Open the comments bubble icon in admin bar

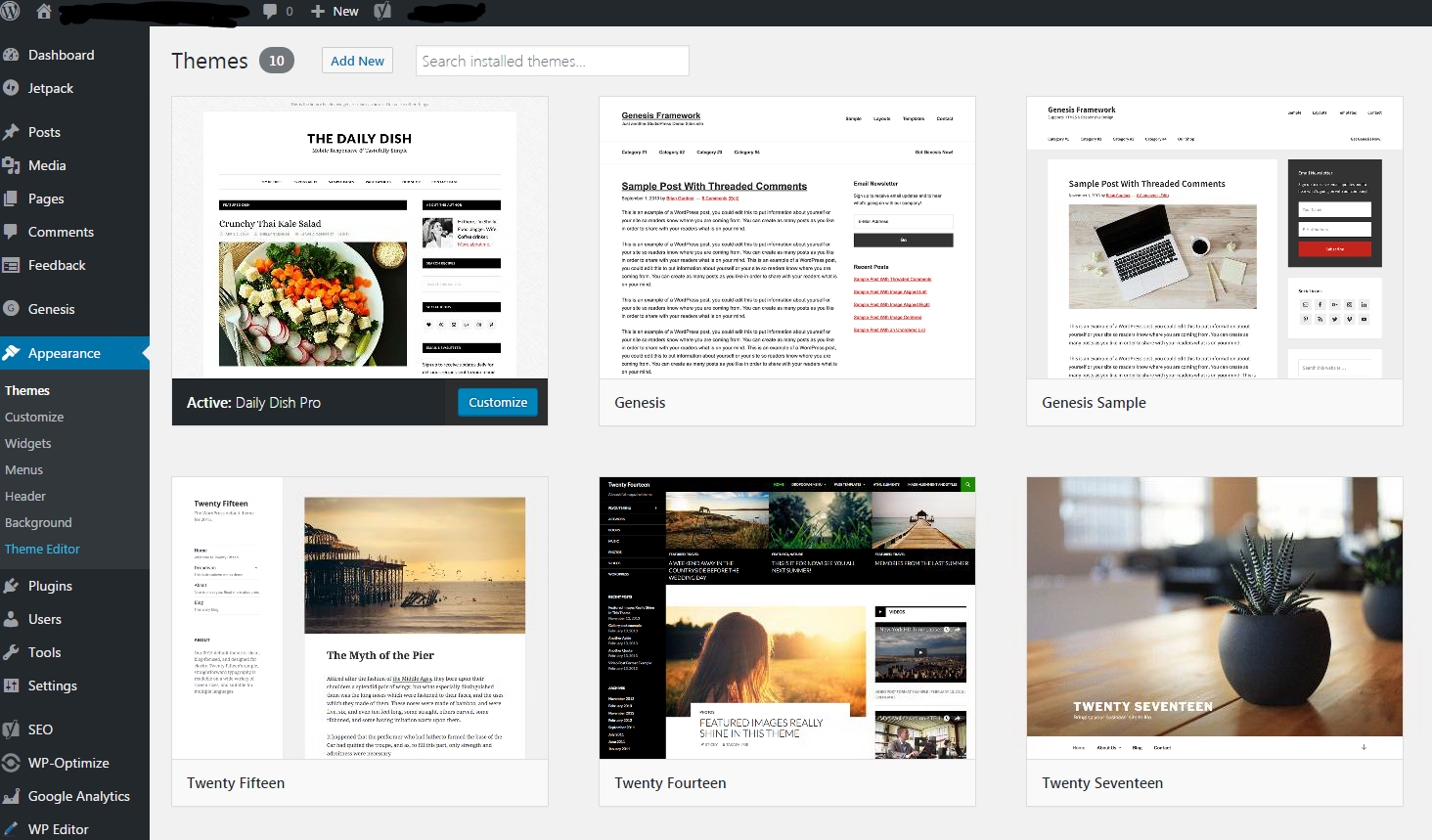tap(270, 12)
